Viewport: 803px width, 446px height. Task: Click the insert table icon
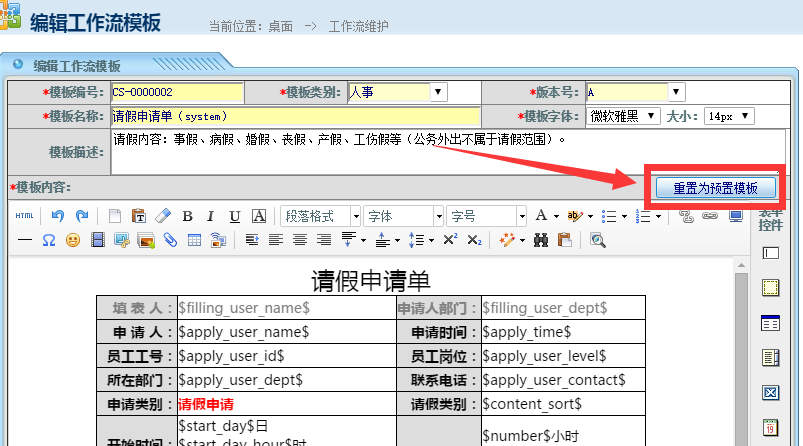194,240
